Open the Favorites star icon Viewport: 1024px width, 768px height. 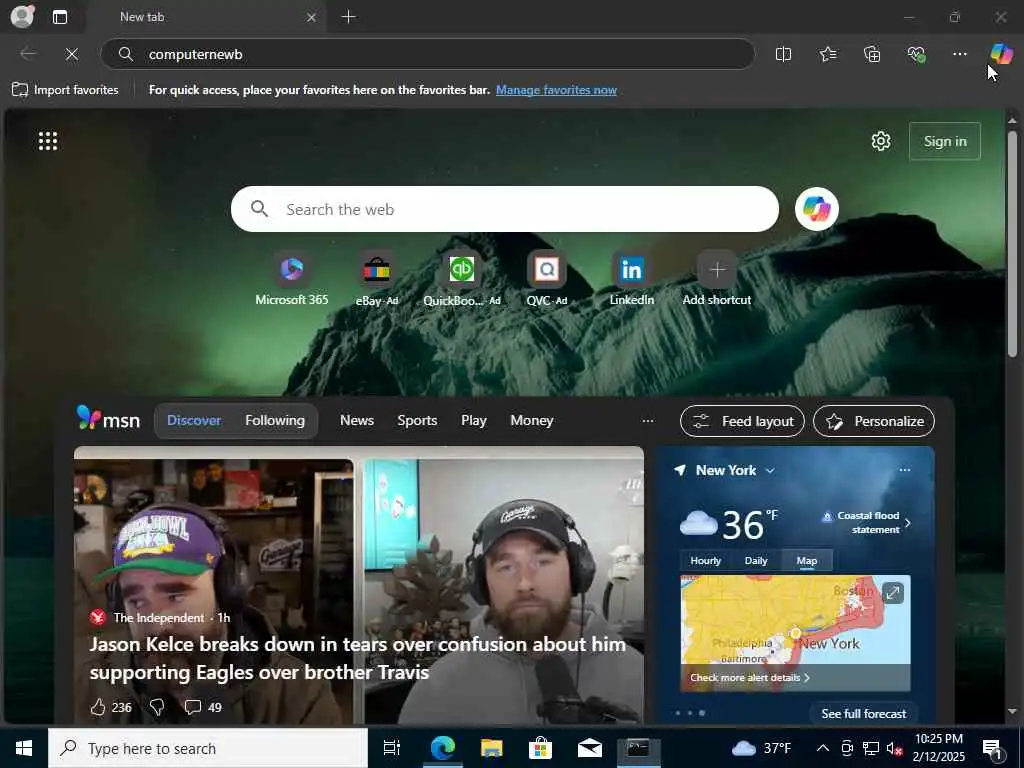click(827, 54)
